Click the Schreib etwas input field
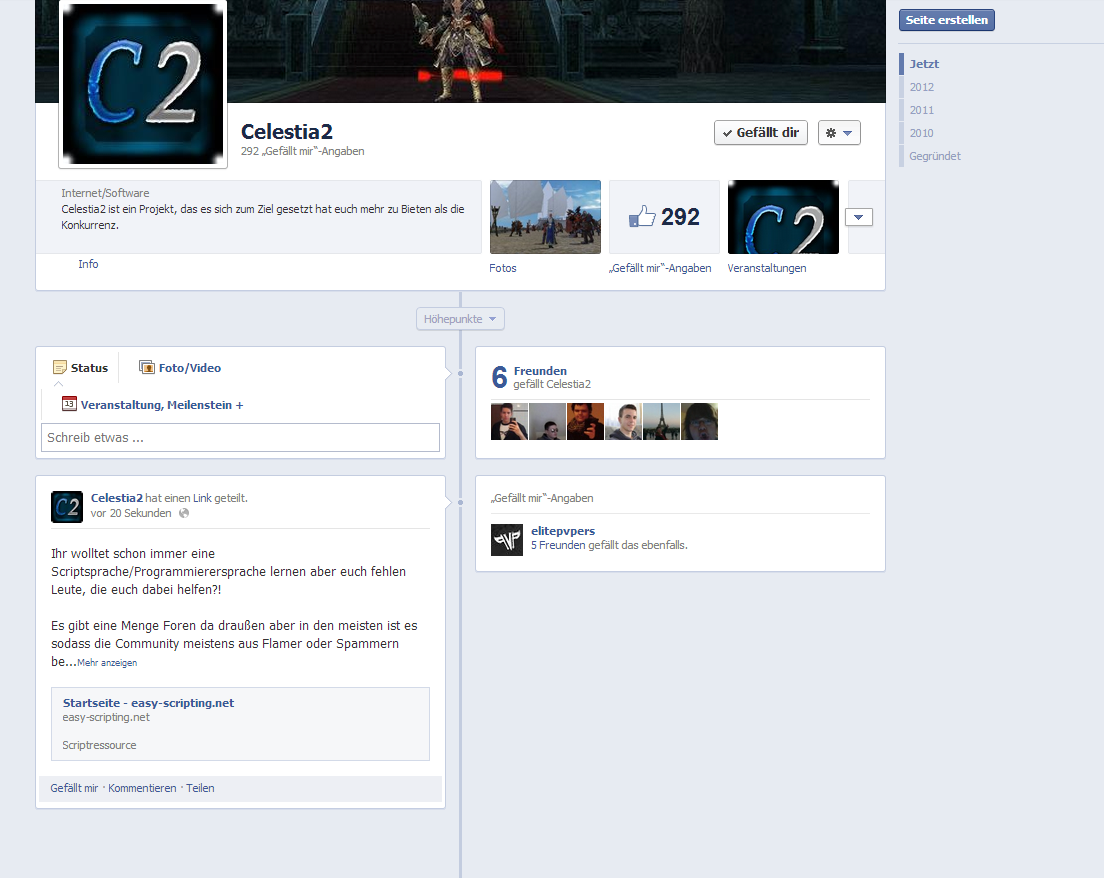The height and width of the screenshot is (878, 1104). 241,437
